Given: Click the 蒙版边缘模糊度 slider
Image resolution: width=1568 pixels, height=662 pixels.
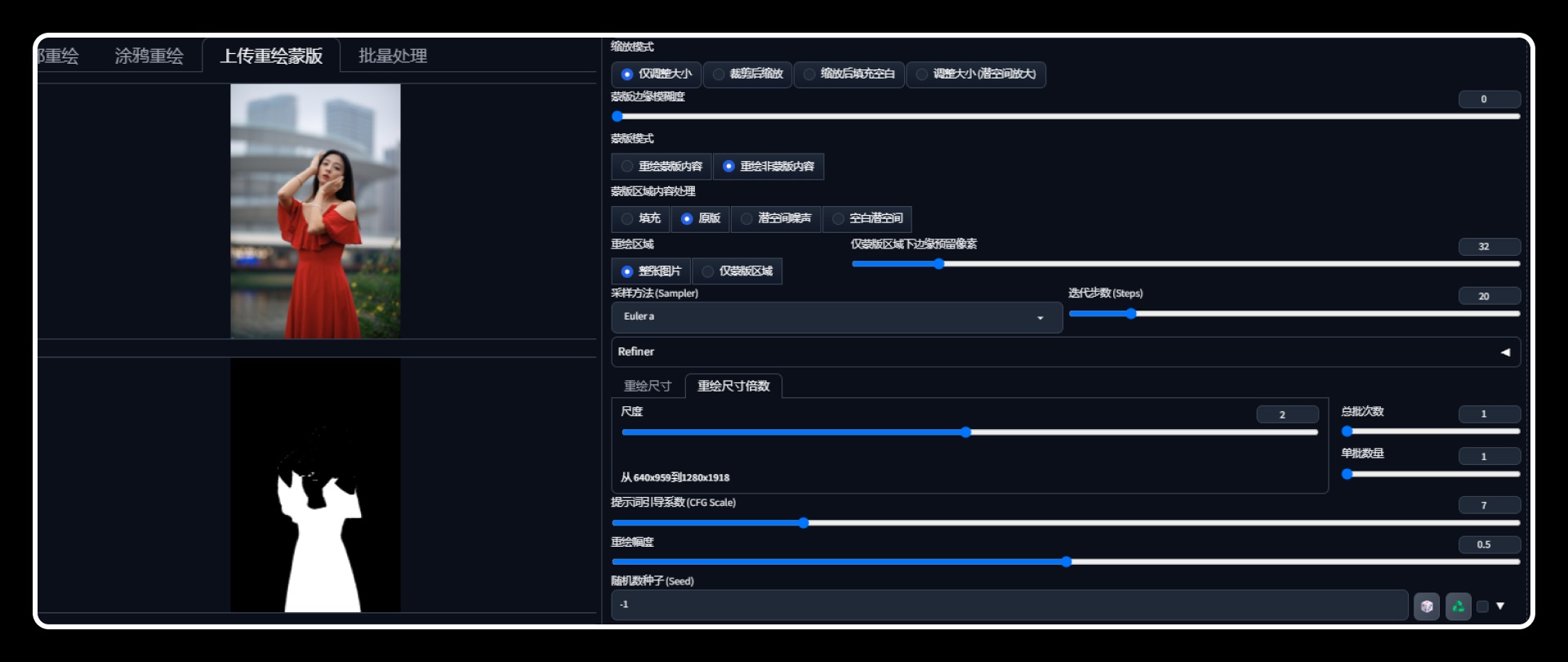Looking at the screenshot, I should [1066, 117].
